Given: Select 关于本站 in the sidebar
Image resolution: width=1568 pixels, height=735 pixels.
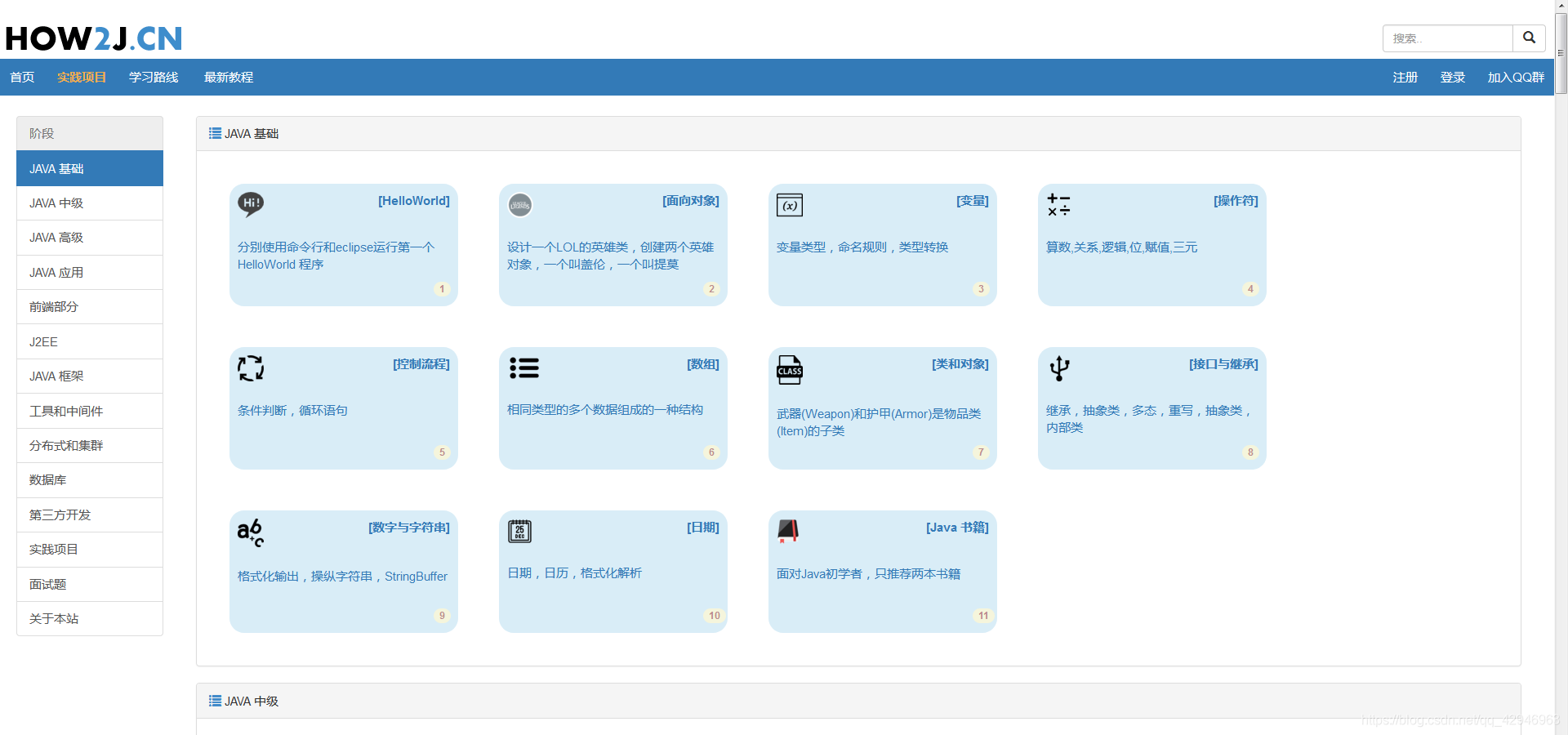Looking at the screenshot, I should coord(90,619).
